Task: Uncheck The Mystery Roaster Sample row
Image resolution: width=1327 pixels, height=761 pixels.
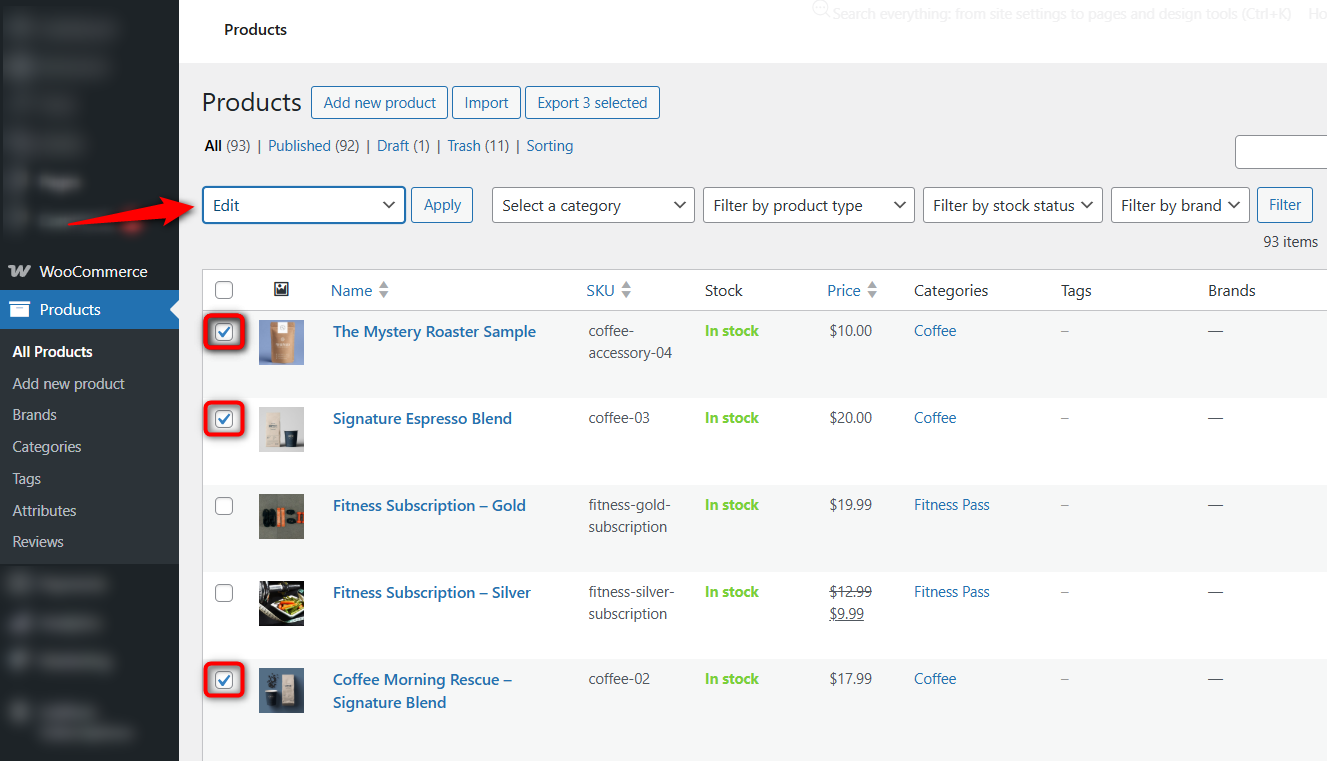Action: pyautogui.click(x=224, y=331)
